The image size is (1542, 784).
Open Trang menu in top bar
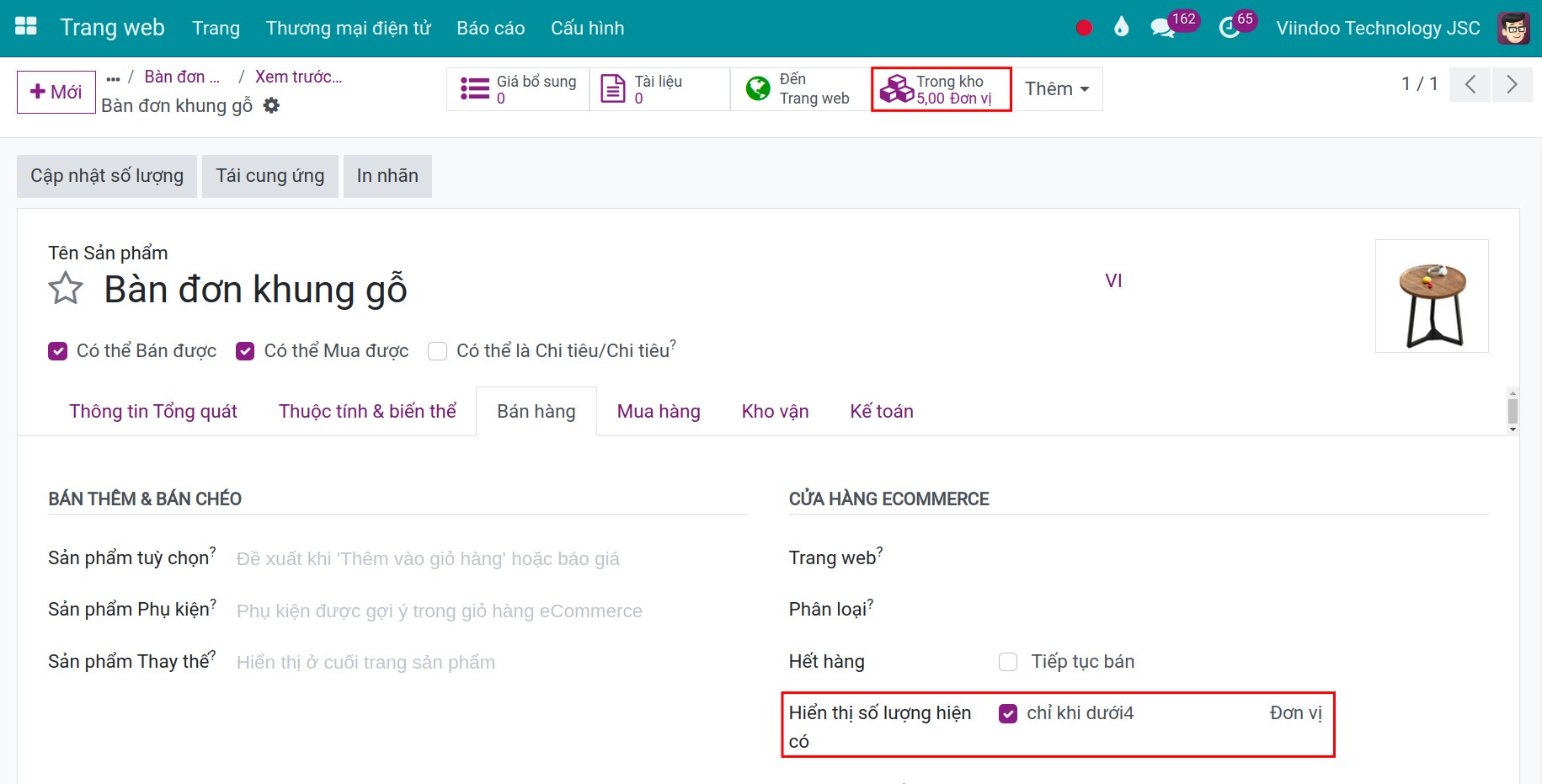tap(216, 28)
